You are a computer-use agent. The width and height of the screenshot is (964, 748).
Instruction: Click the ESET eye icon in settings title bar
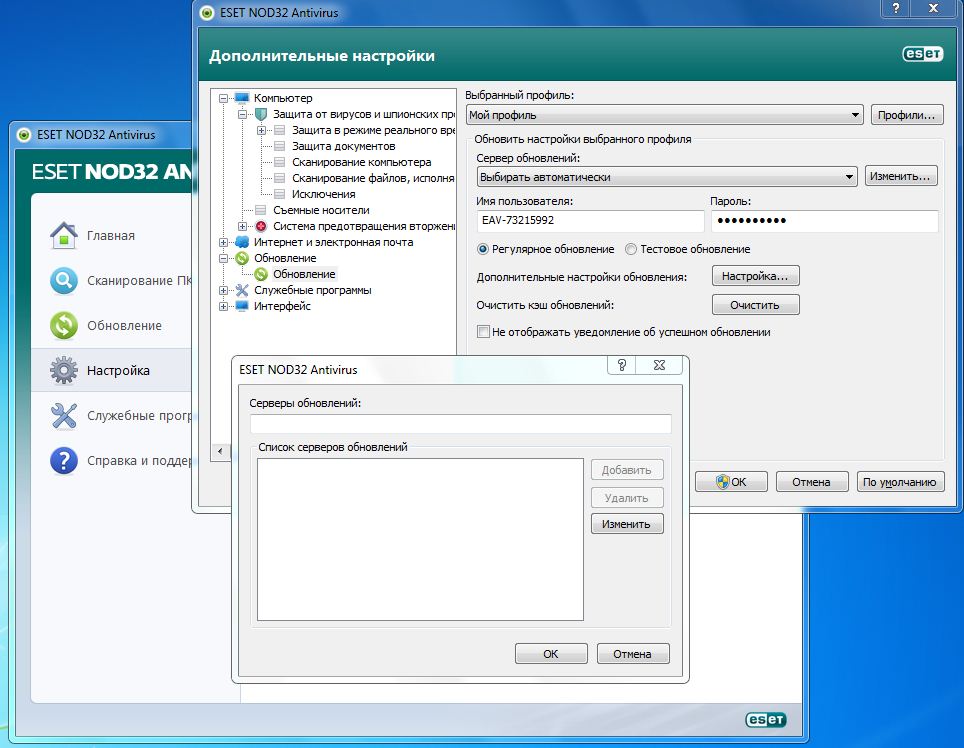(207, 12)
